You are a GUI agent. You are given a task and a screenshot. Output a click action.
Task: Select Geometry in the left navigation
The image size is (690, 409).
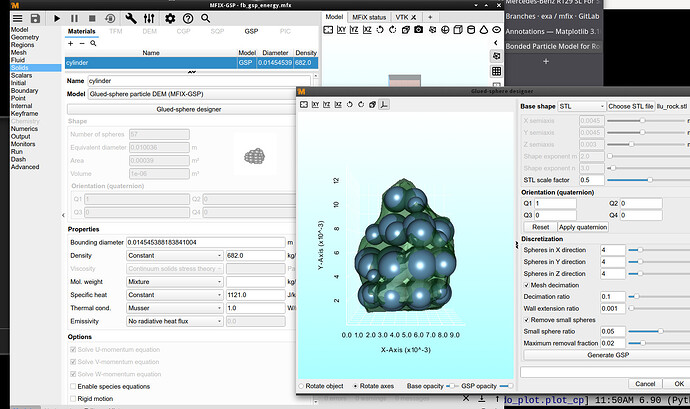25,39
